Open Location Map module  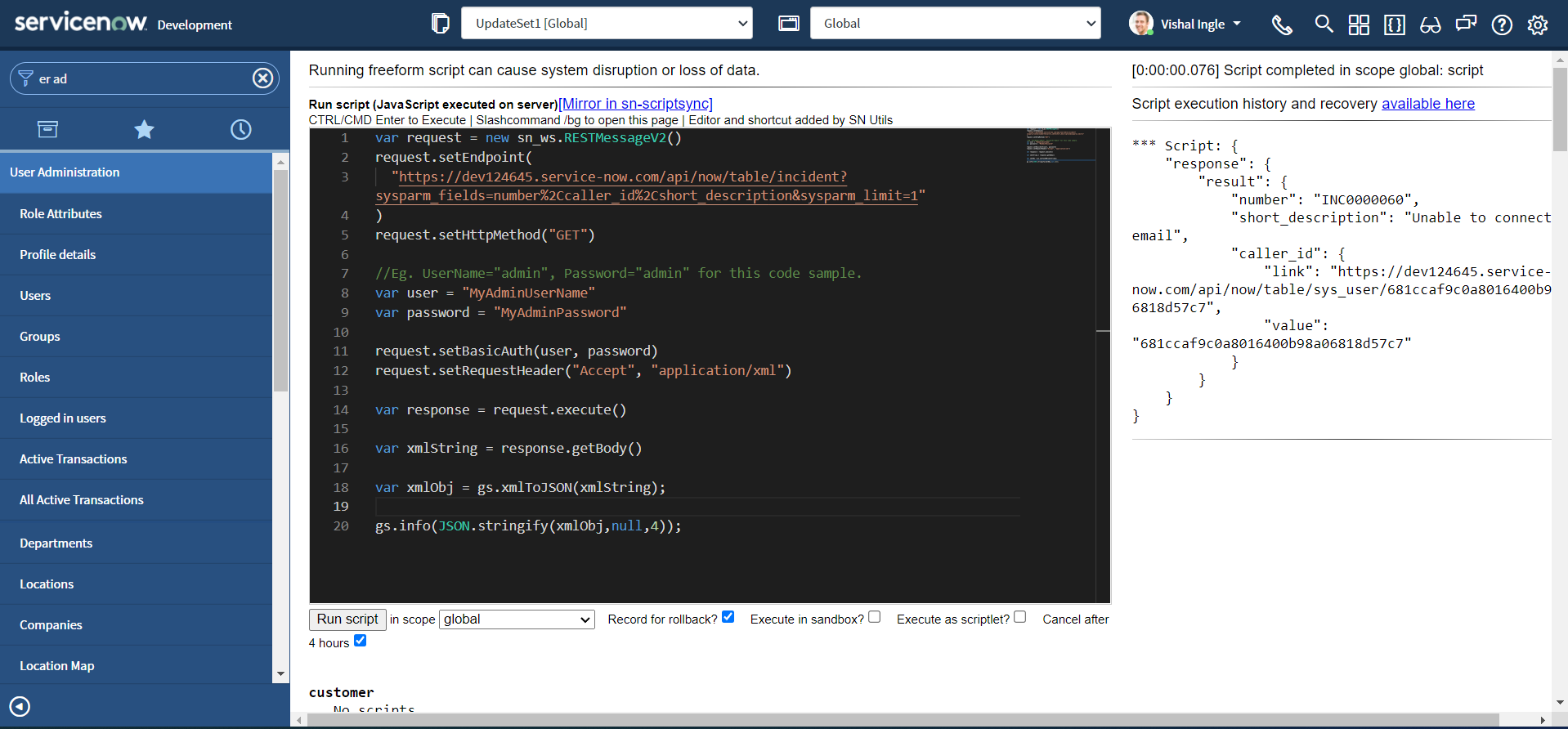click(x=136, y=666)
